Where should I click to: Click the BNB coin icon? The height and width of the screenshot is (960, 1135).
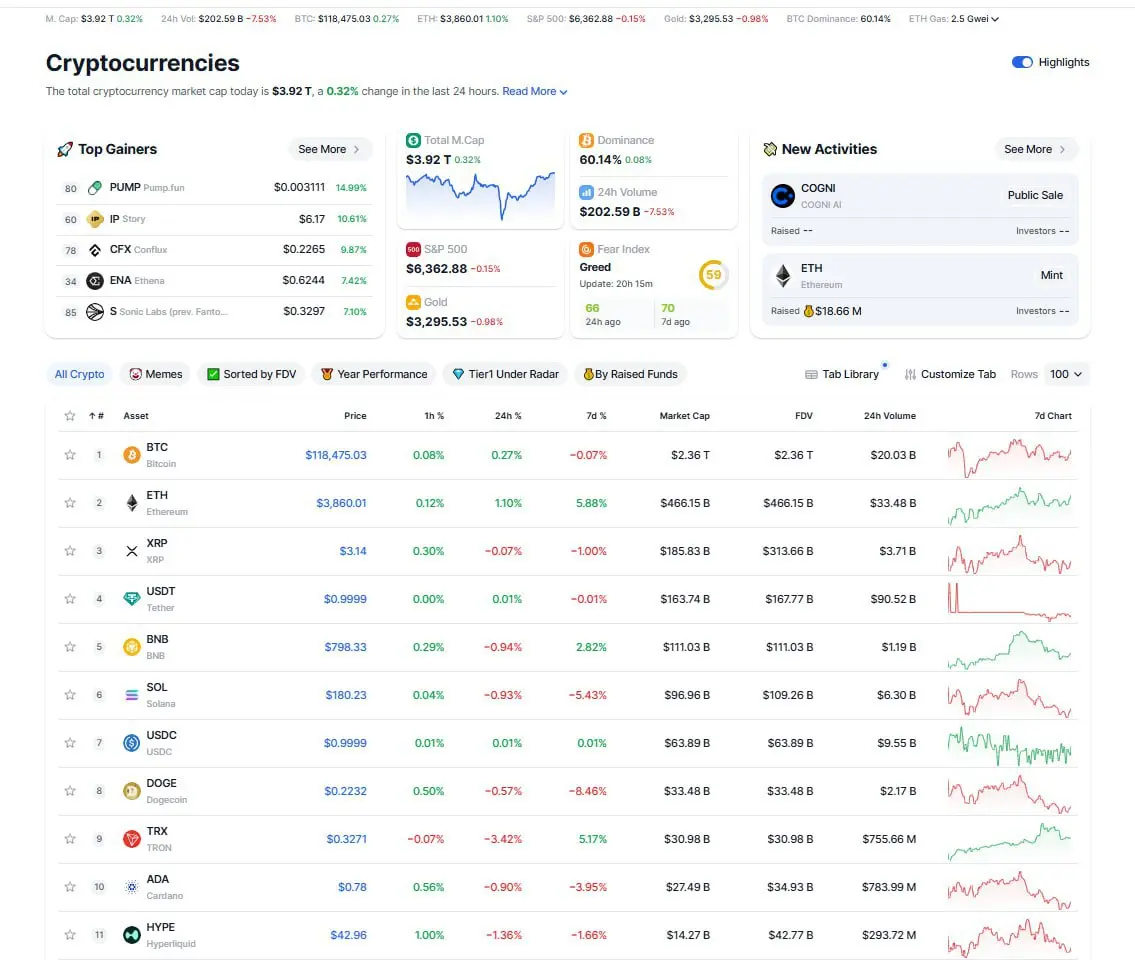point(132,647)
